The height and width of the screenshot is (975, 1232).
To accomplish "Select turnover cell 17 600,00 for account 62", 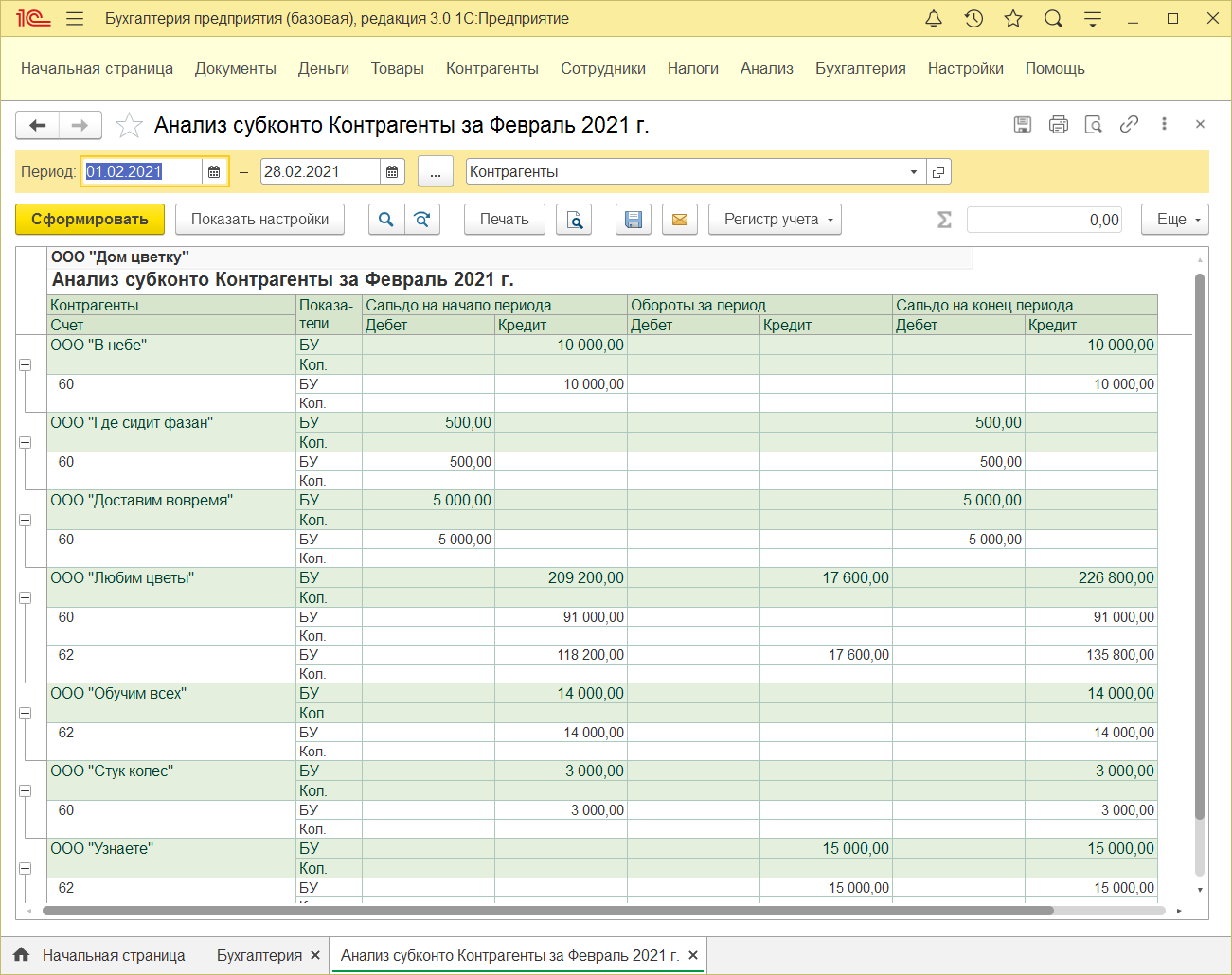I will 826,655.
